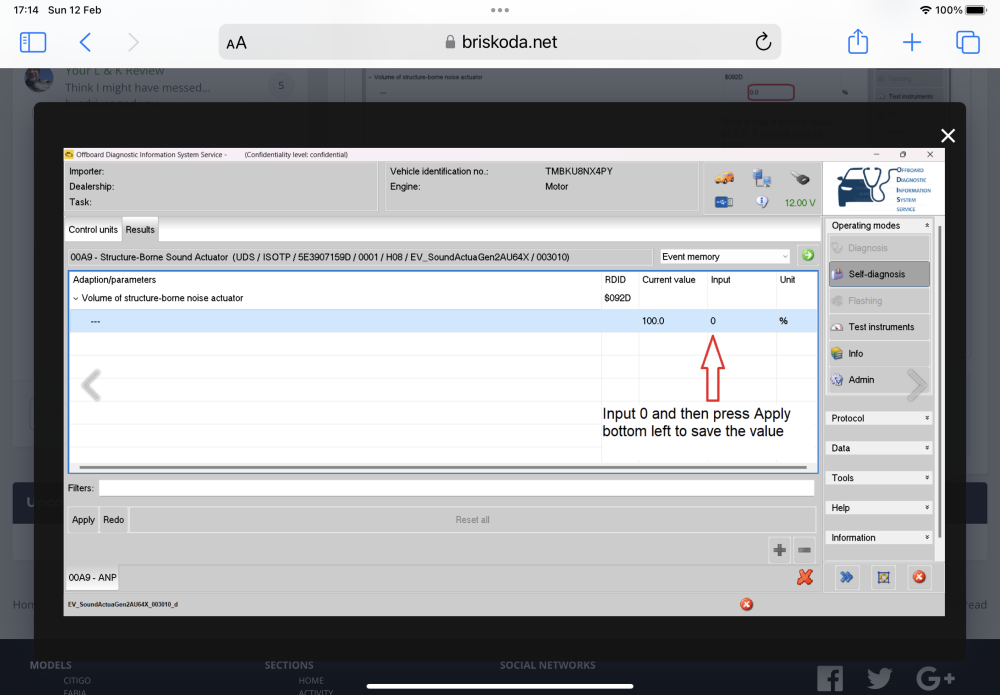
Task: Click the Filters text field
Action: coord(457,488)
